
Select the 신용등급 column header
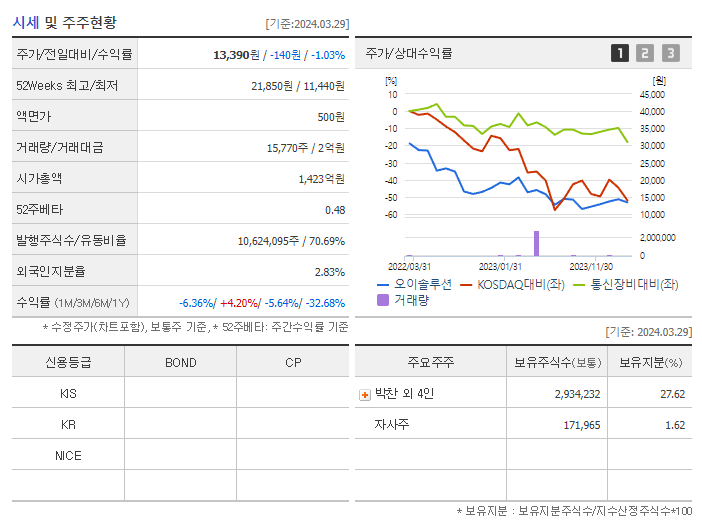tap(68, 362)
